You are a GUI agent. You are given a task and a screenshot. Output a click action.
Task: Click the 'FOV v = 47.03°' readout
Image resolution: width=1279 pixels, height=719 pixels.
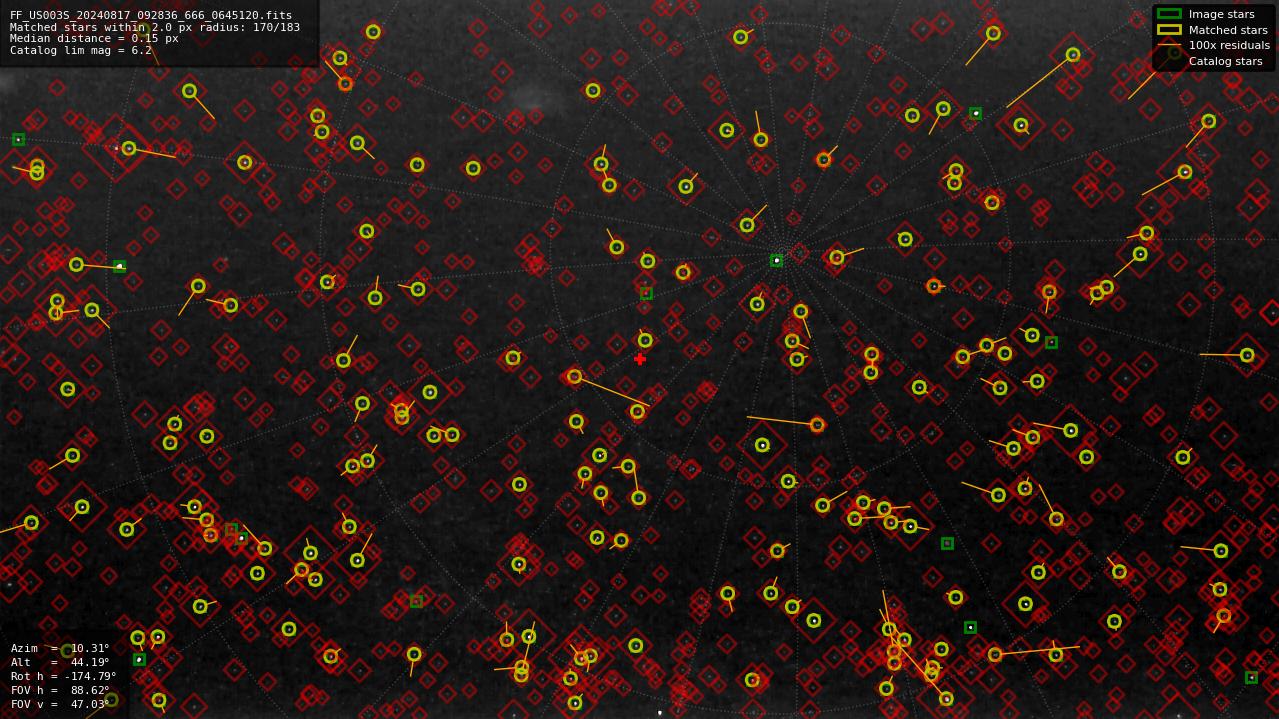pyautogui.click(x=60, y=704)
